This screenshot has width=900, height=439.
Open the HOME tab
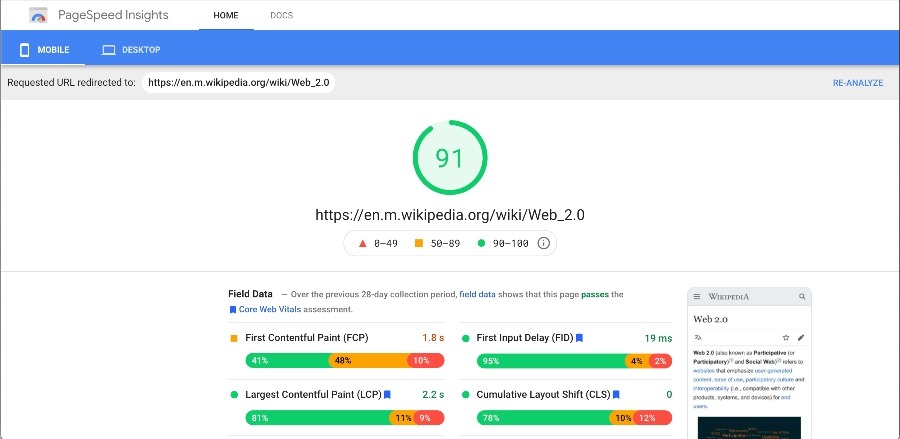click(226, 15)
